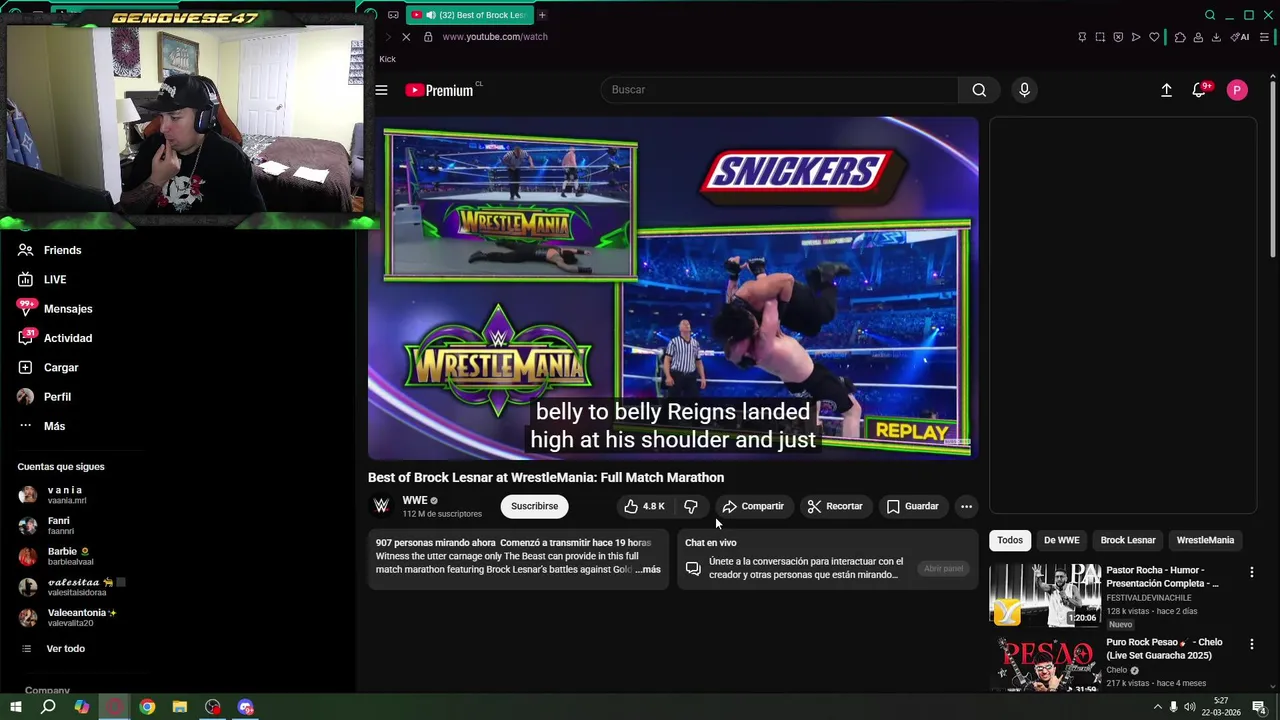
Task: Open Windows taskbar search
Action: [47, 707]
